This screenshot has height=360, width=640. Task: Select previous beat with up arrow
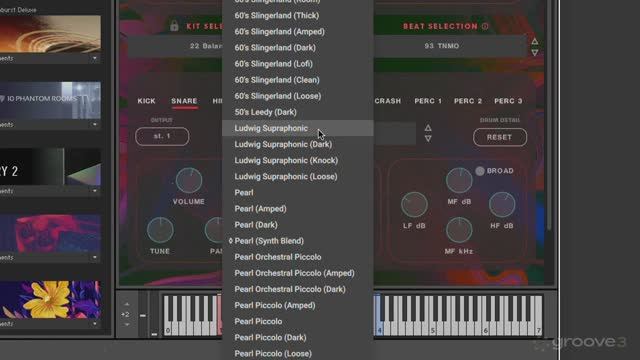coord(535,41)
